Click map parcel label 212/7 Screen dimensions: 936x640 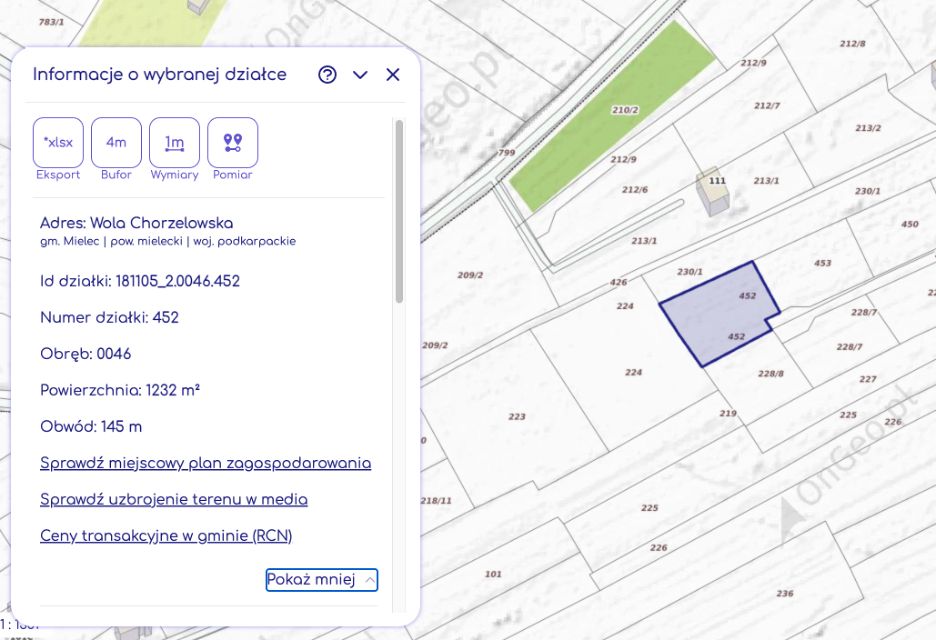[767, 106]
